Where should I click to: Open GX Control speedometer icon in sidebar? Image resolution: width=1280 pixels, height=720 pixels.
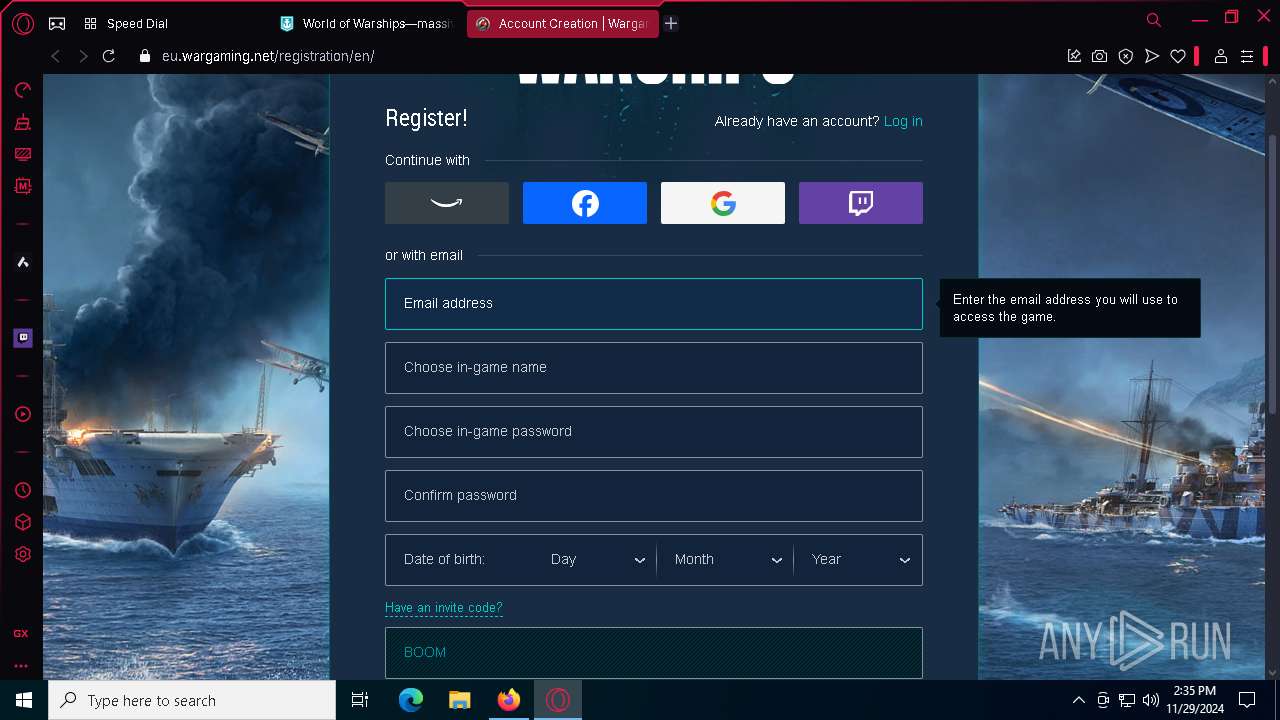point(22,90)
